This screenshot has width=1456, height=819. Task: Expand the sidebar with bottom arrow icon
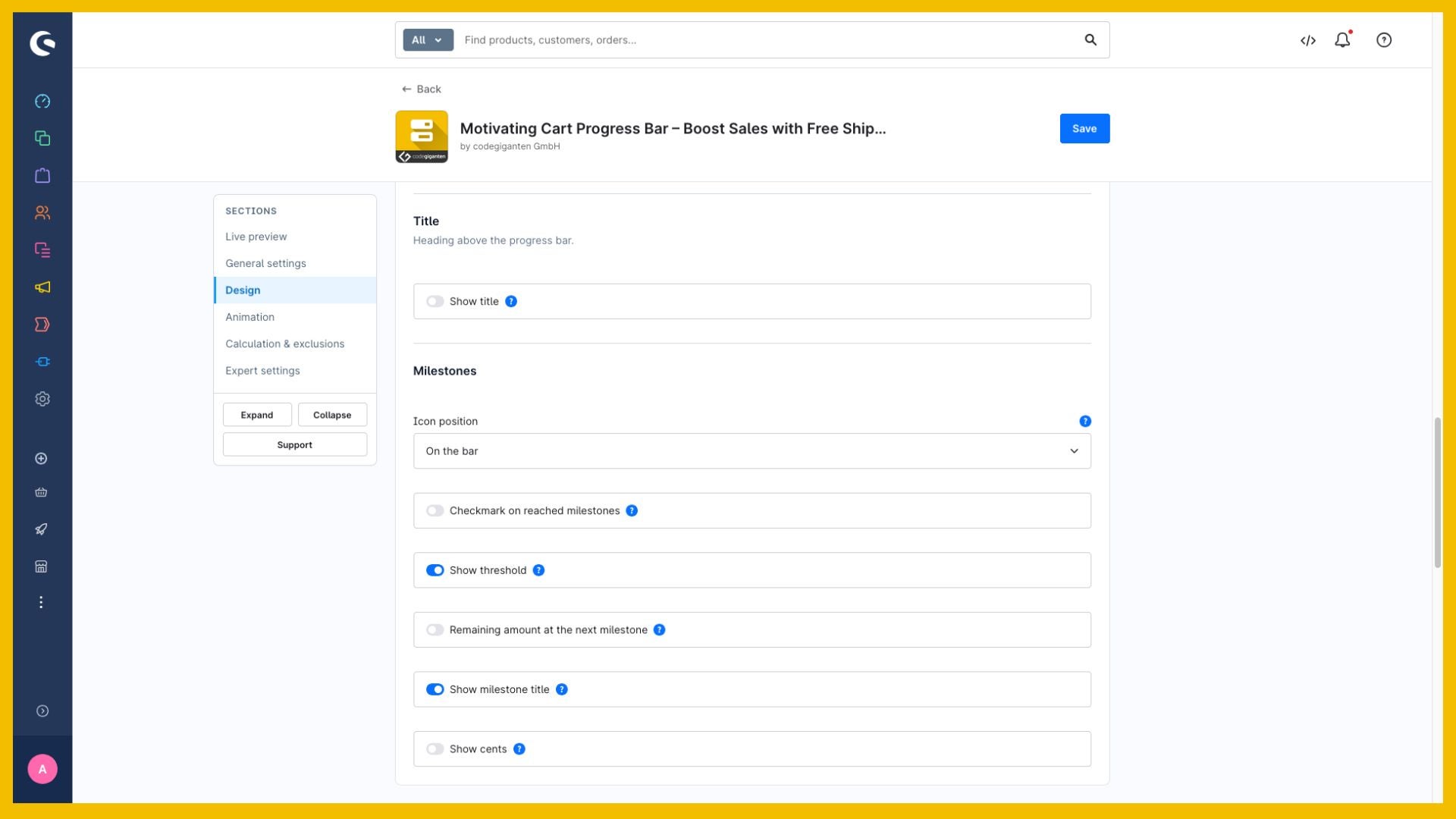point(42,711)
